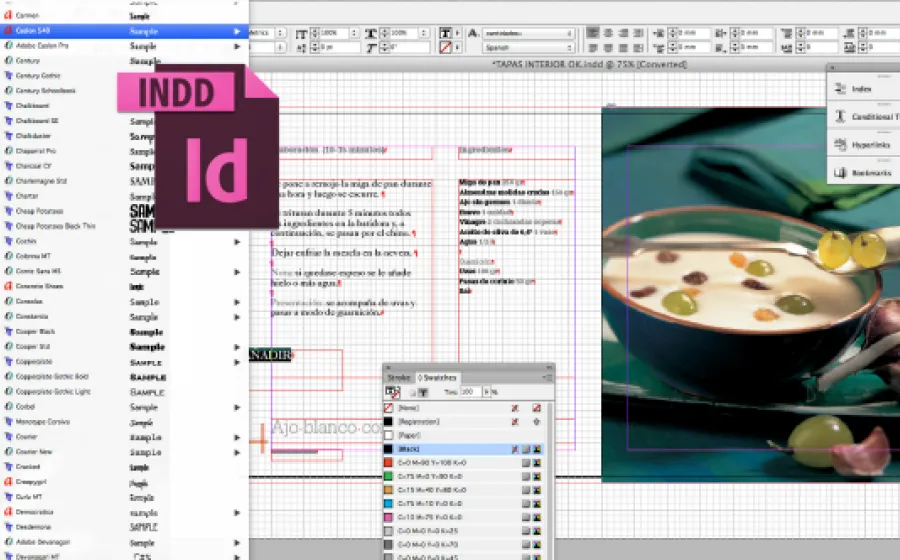
Task: Select the cyan C=75 M=10 Y=0 swatch
Action: tap(464, 504)
